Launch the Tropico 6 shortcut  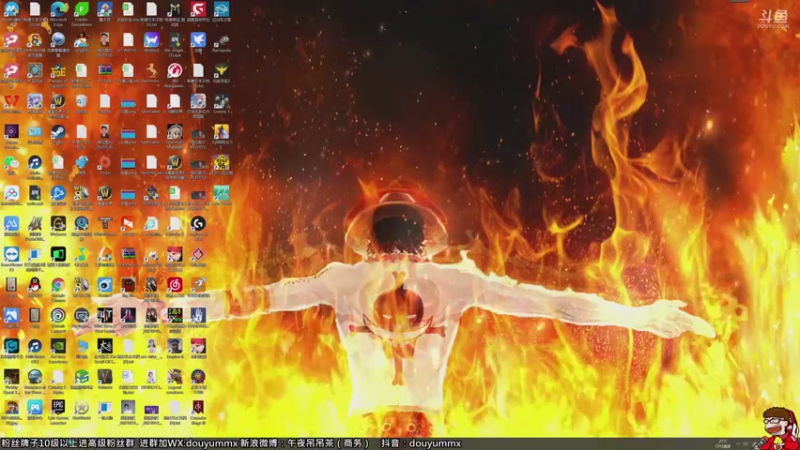175,346
